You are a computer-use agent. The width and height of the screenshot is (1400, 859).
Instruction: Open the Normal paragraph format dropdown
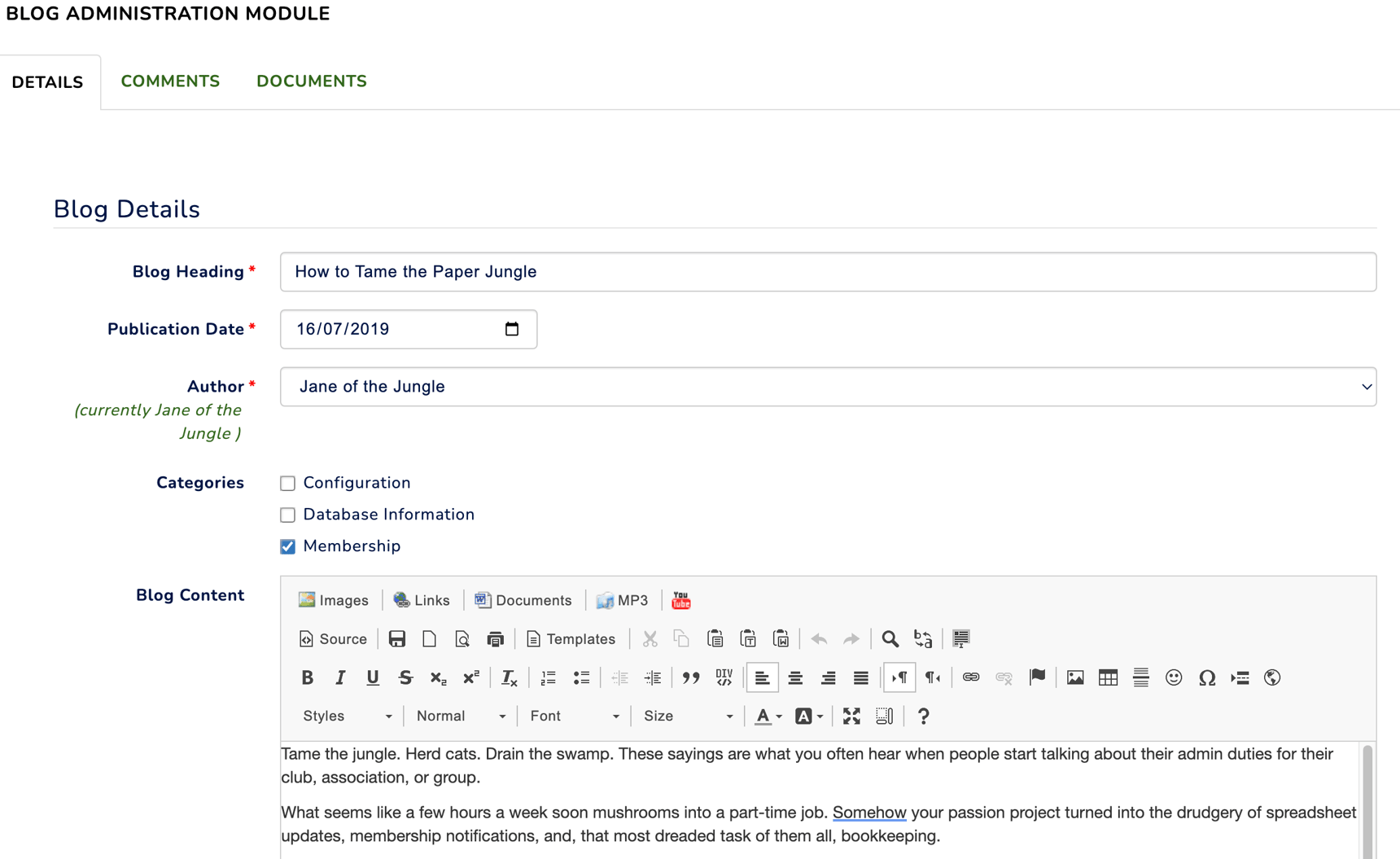click(x=461, y=717)
